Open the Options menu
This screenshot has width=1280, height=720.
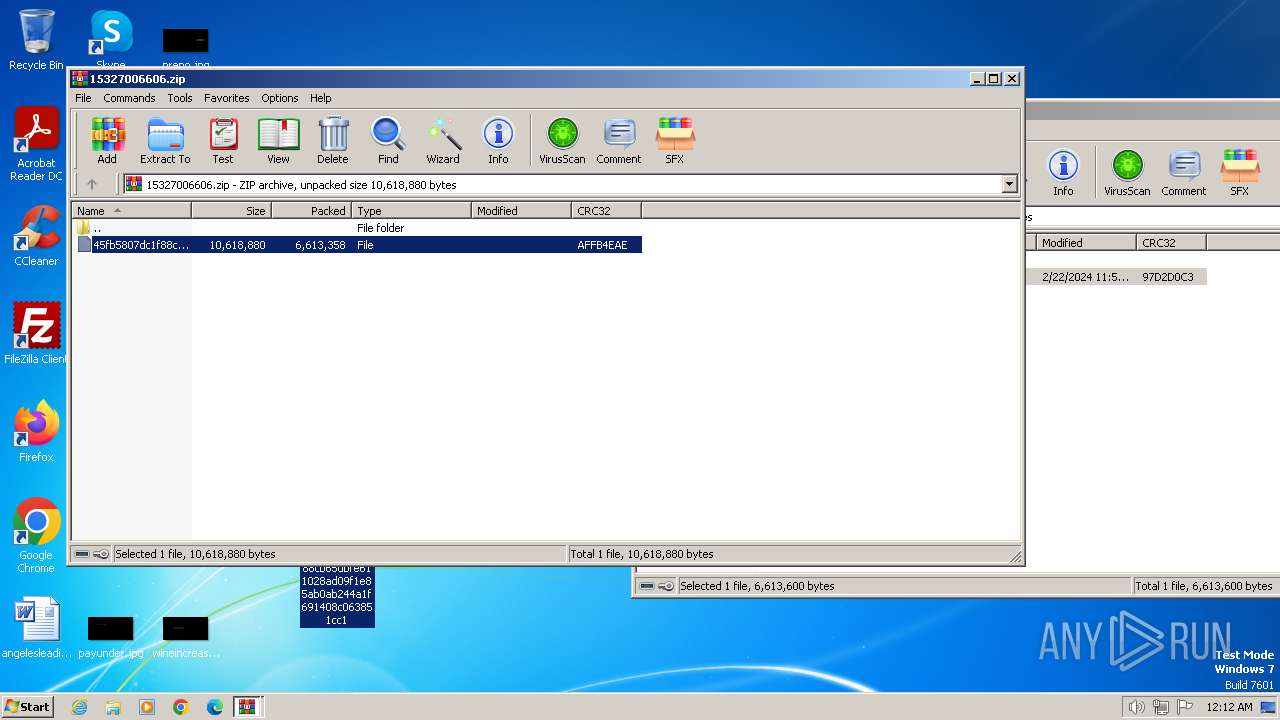pos(280,98)
